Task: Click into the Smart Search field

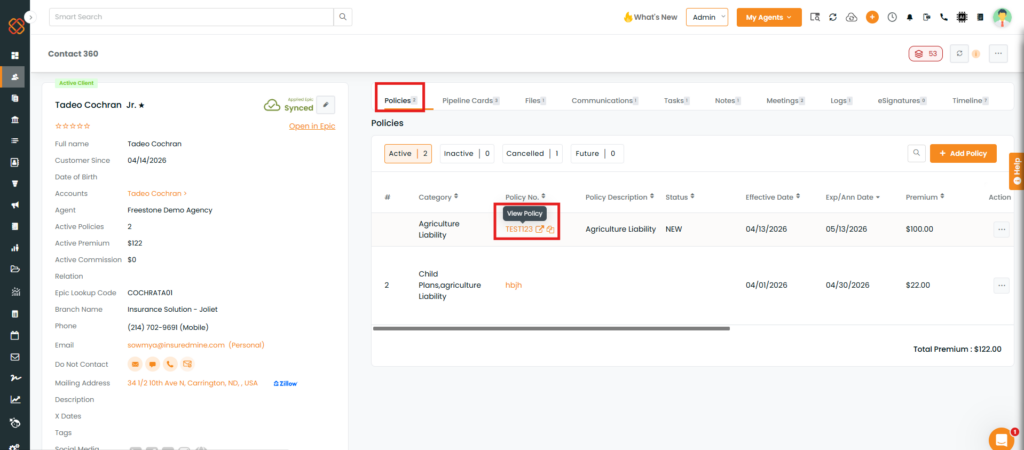Action: (x=190, y=17)
